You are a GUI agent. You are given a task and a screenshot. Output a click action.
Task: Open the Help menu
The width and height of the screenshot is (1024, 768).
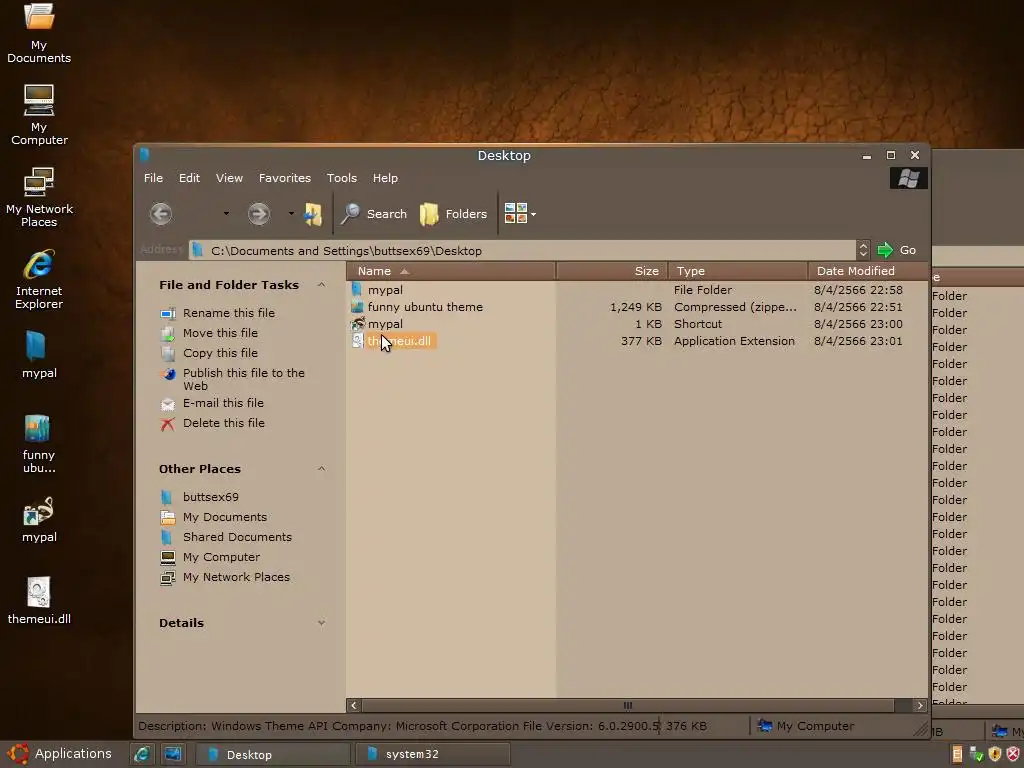click(385, 178)
